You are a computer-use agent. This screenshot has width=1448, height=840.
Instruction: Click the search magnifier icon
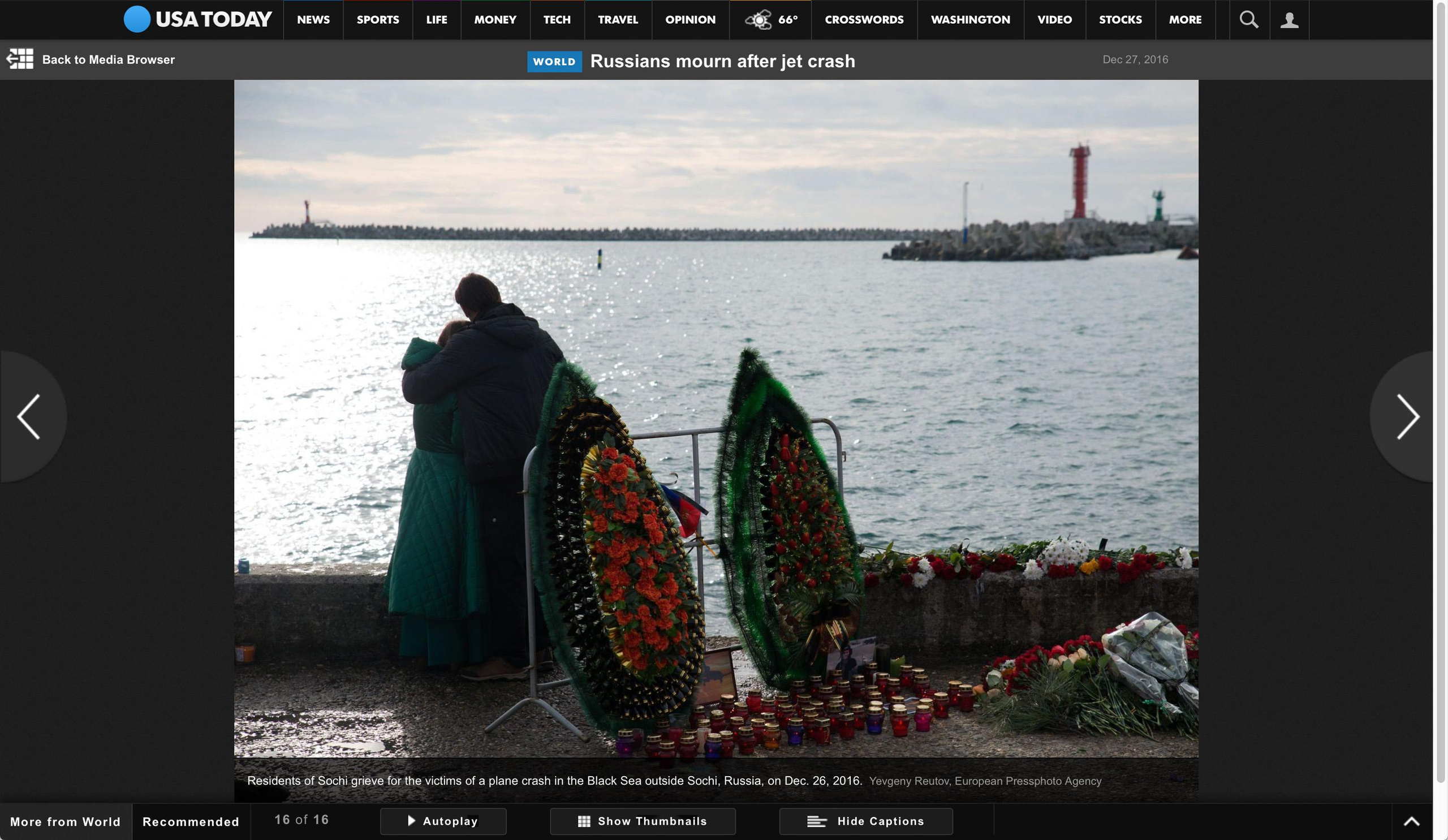coord(1248,20)
